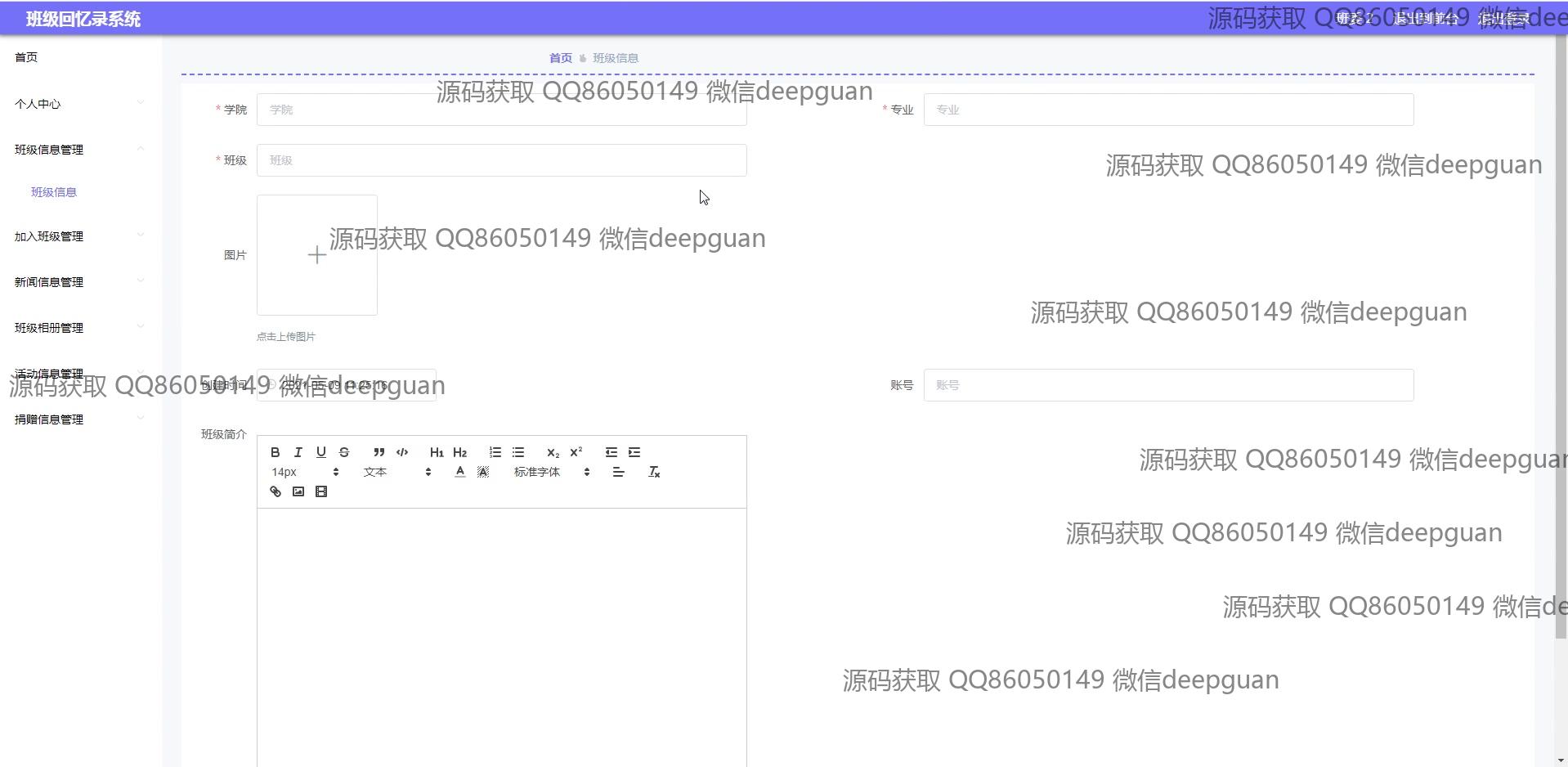The height and width of the screenshot is (767, 1568).
Task: Click inside the 班级简介 rich text area
Action: (502, 638)
